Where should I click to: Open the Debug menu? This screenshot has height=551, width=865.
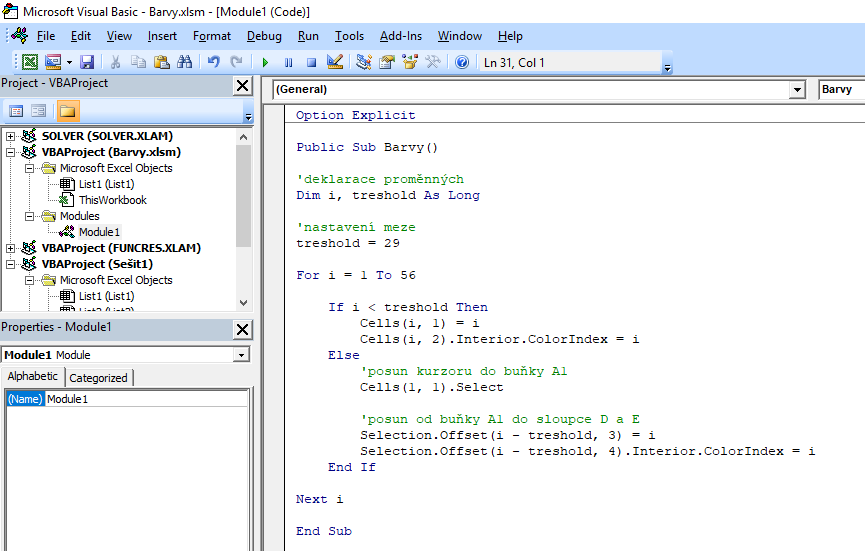coord(264,36)
